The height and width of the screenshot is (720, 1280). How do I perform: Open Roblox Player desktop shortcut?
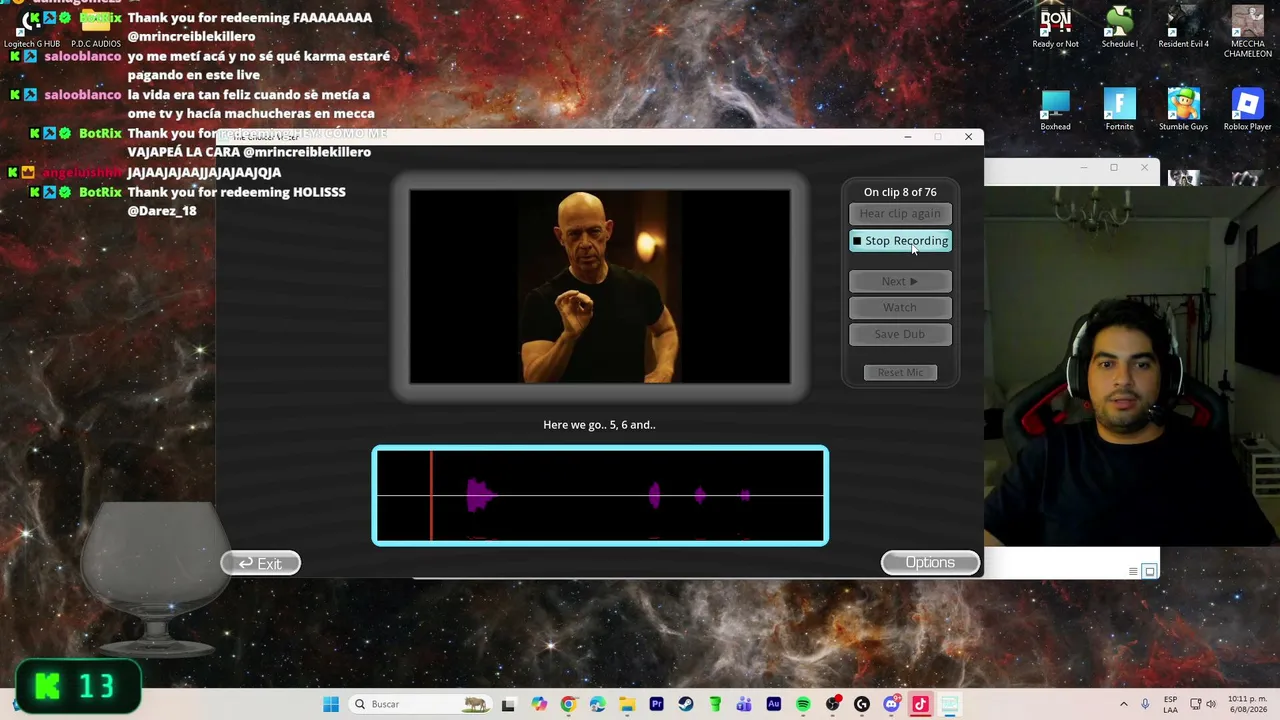click(x=1247, y=110)
